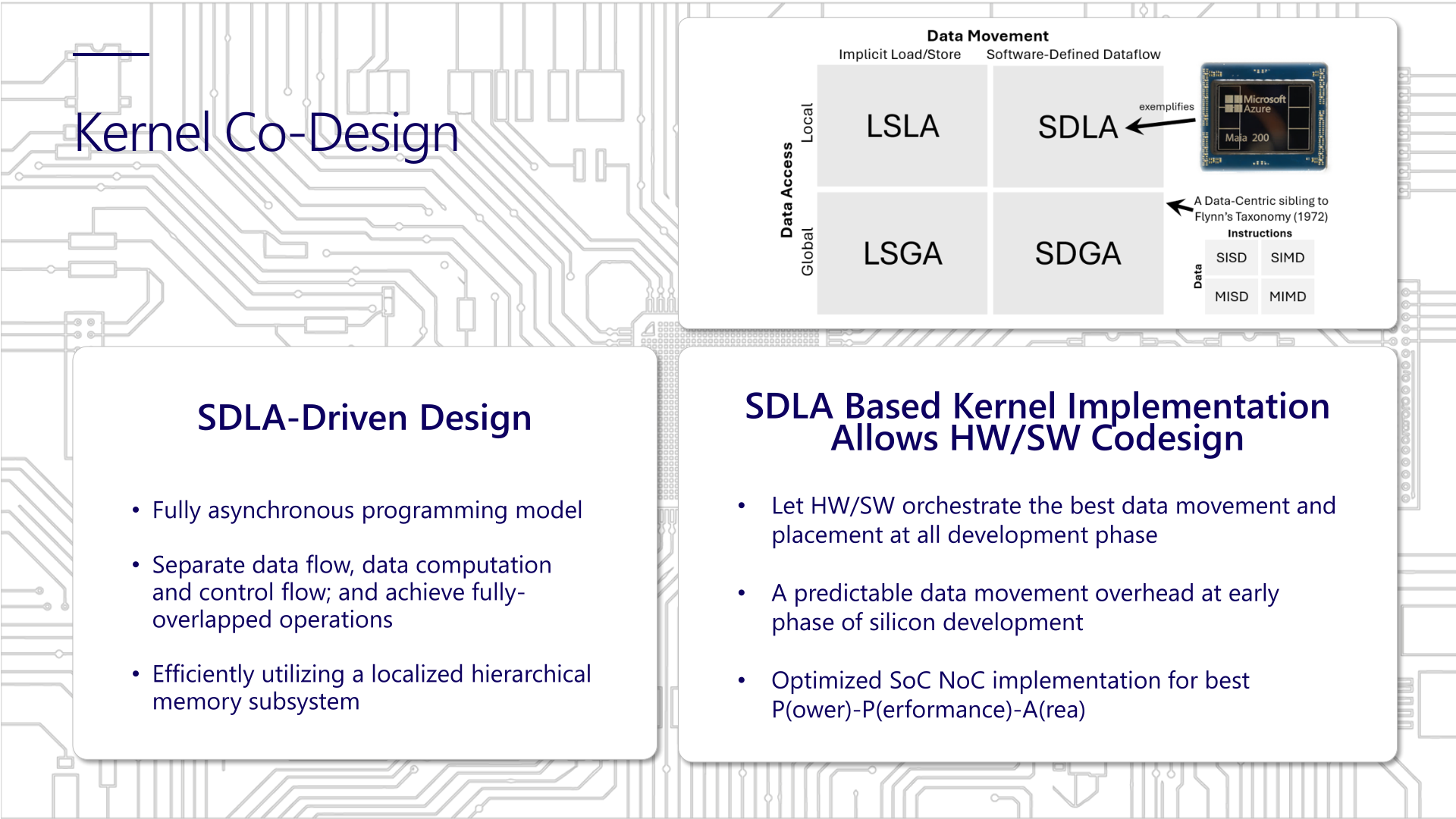The image size is (1456, 819).
Task: Select the MISD cell
Action: [x=1231, y=297]
